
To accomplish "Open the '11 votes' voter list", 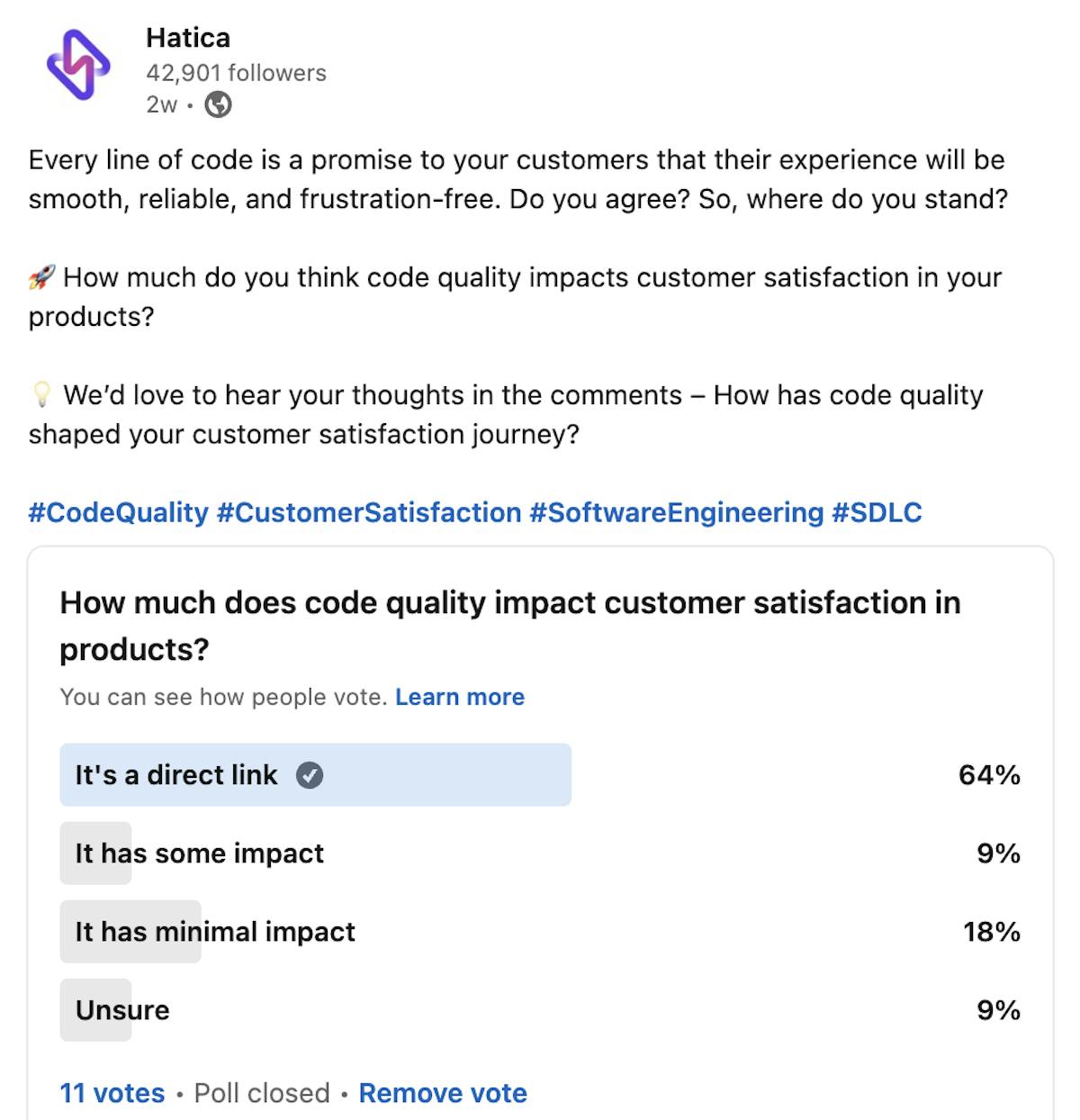I will [x=112, y=1093].
